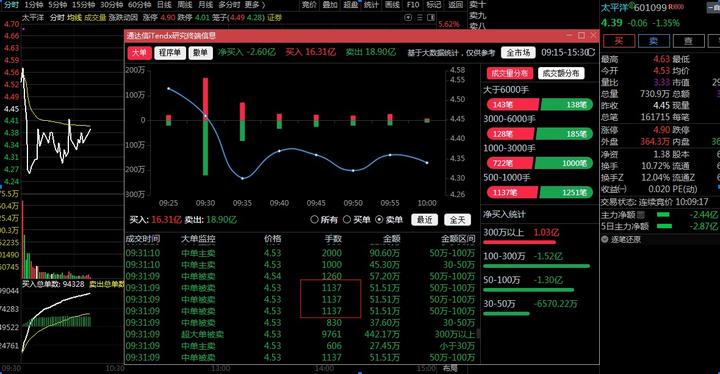
Task: Click the 手数 column header
Action: [333, 239]
